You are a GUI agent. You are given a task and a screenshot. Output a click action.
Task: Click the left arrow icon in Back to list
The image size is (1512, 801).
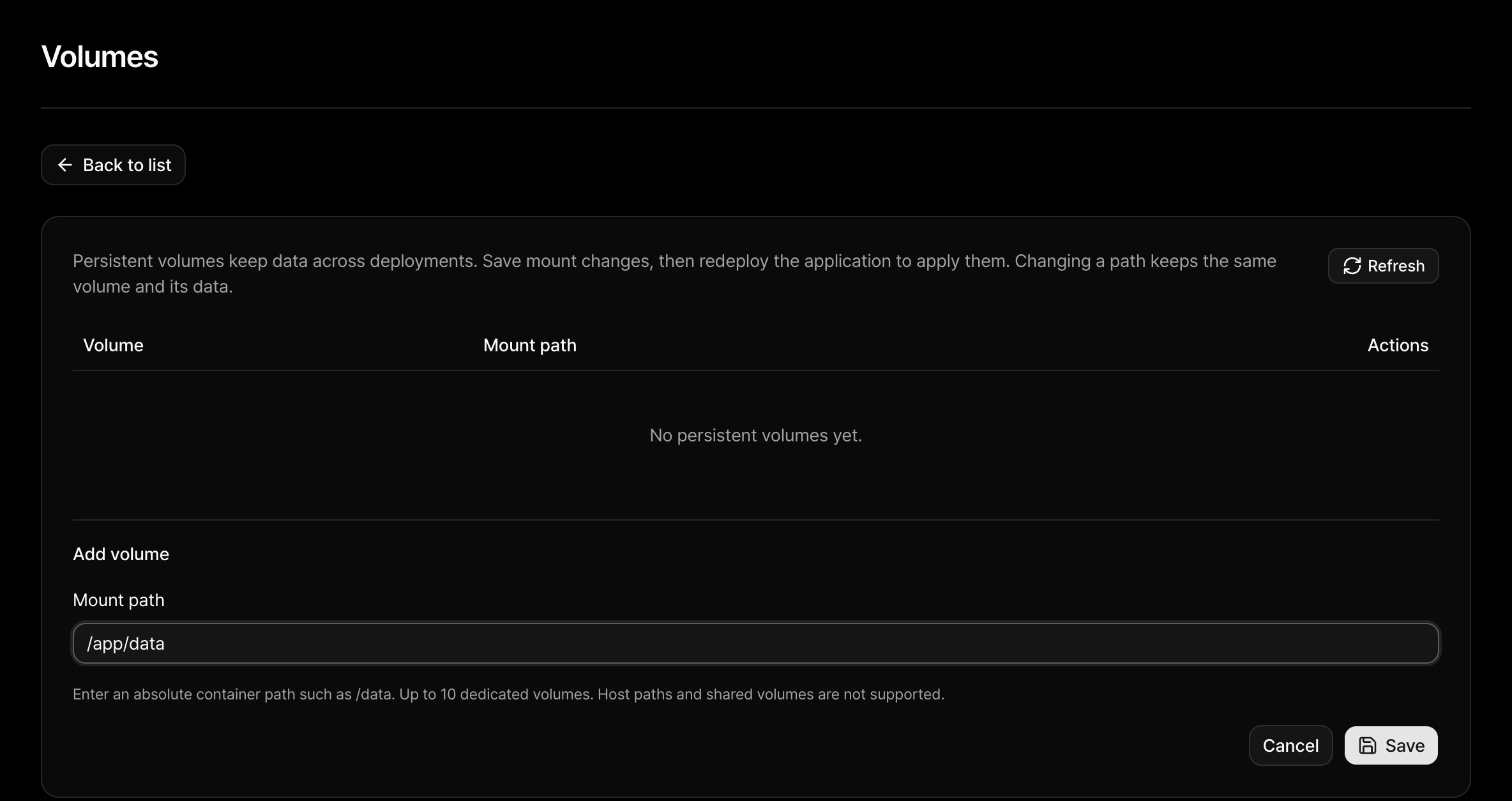coord(64,165)
